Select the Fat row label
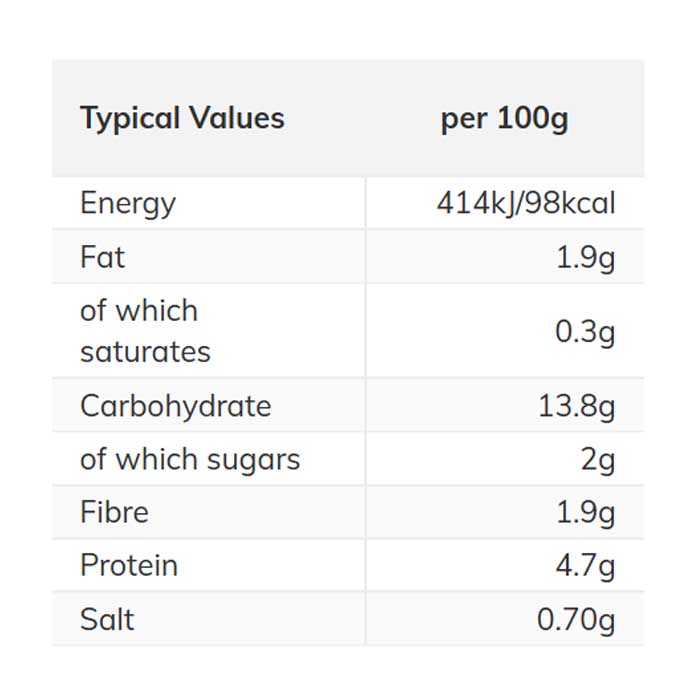The image size is (700, 700). pyautogui.click(x=102, y=257)
